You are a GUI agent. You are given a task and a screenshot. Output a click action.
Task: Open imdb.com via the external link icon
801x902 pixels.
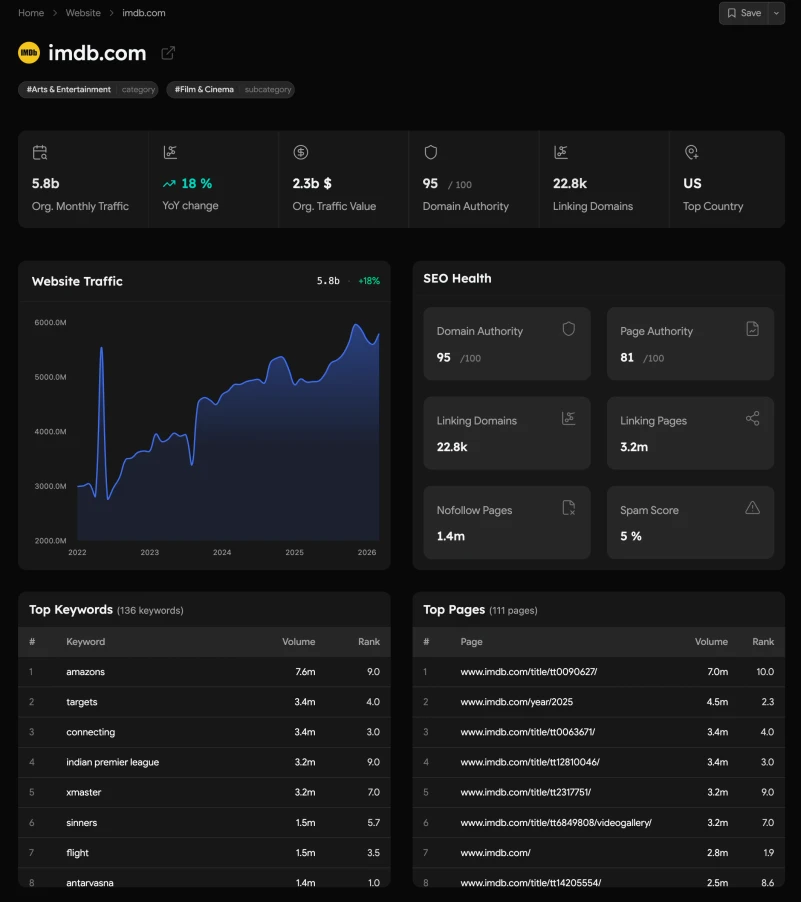pos(167,53)
